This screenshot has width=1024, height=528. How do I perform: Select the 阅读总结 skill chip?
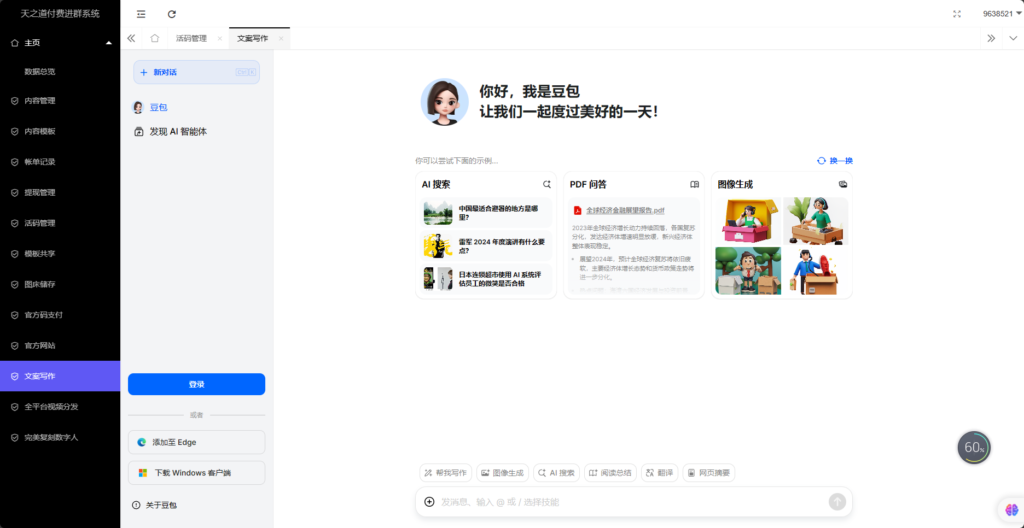tap(611, 472)
